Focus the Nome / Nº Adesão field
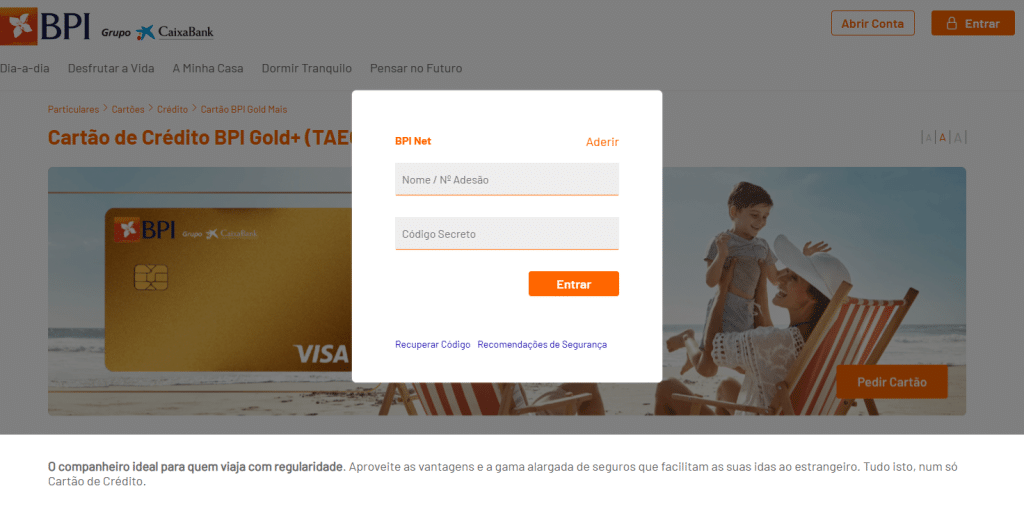1024x509 pixels. [507, 179]
